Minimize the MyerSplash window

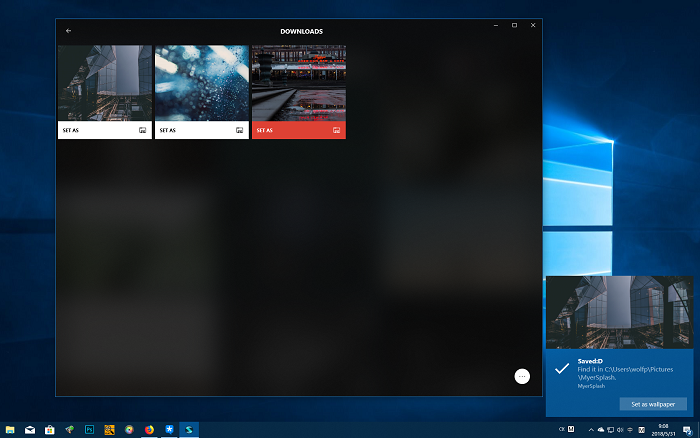click(496, 25)
